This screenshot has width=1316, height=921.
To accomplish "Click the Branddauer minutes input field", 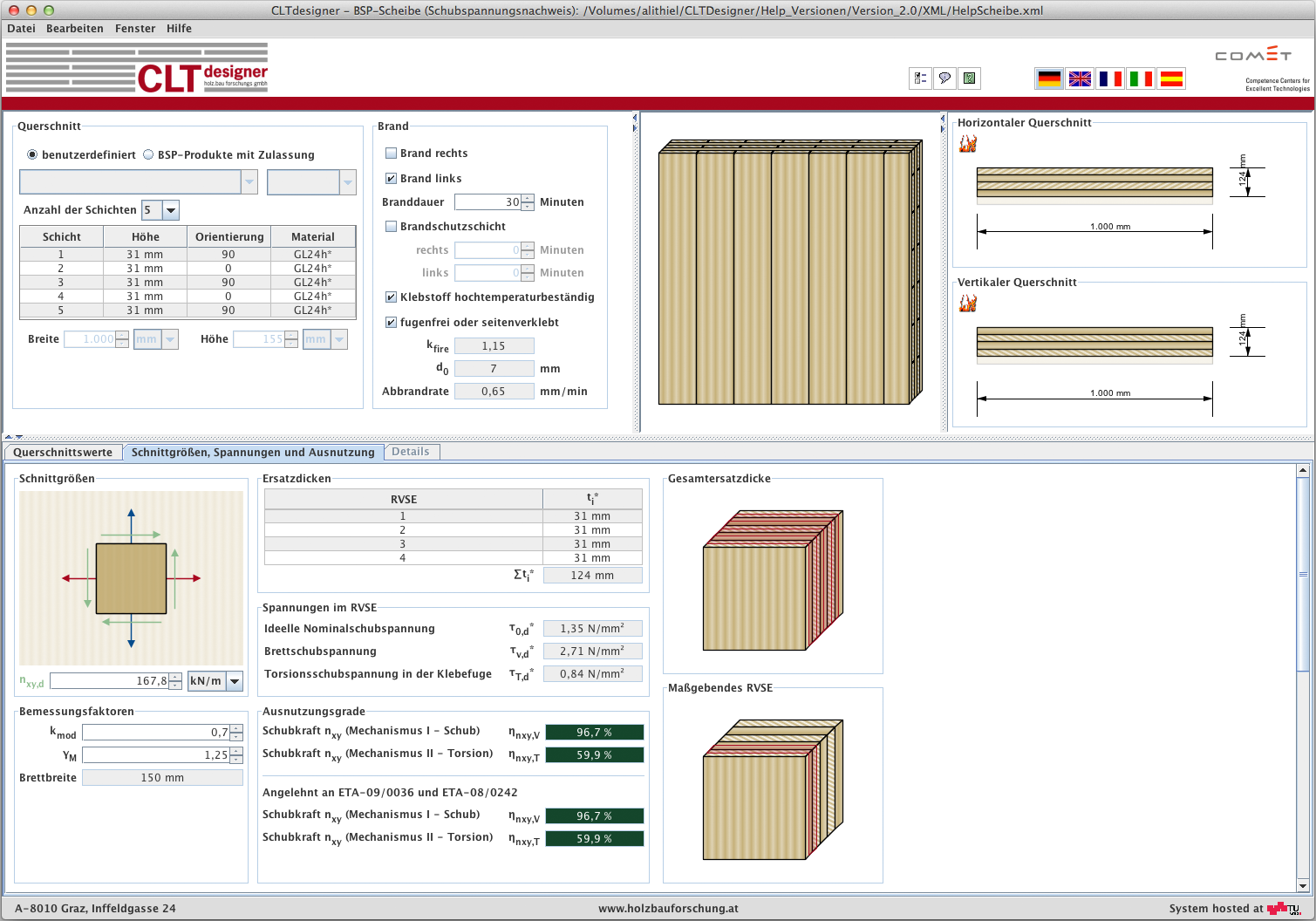I will coord(488,202).
